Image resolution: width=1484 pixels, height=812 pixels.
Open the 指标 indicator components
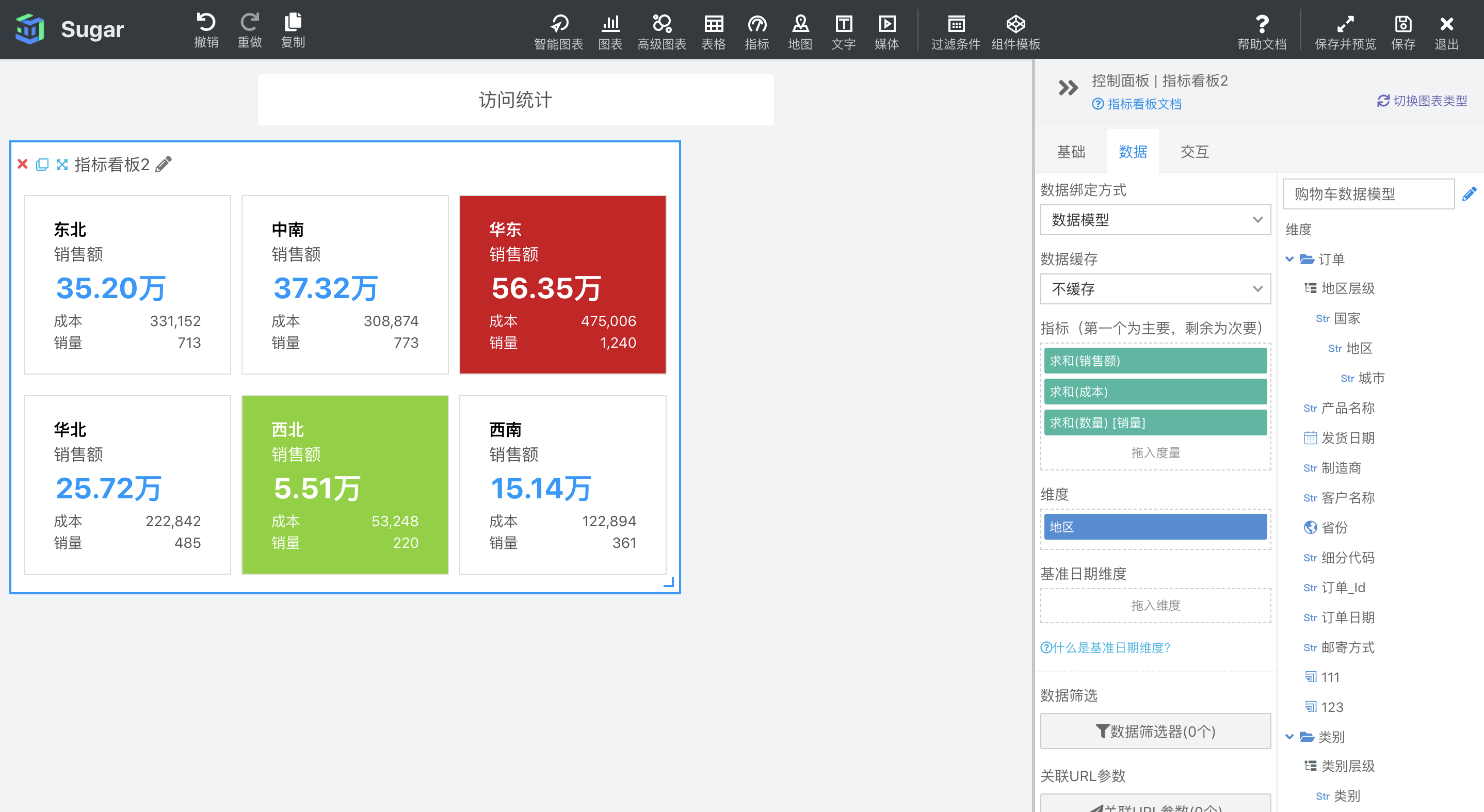click(x=756, y=33)
